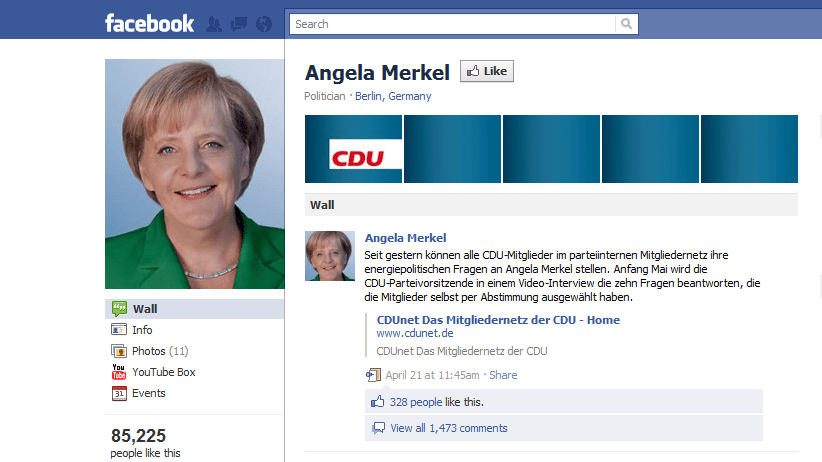This screenshot has width=822, height=462.
Task: Open the CDU logo photo thumbnail
Action: (x=353, y=149)
